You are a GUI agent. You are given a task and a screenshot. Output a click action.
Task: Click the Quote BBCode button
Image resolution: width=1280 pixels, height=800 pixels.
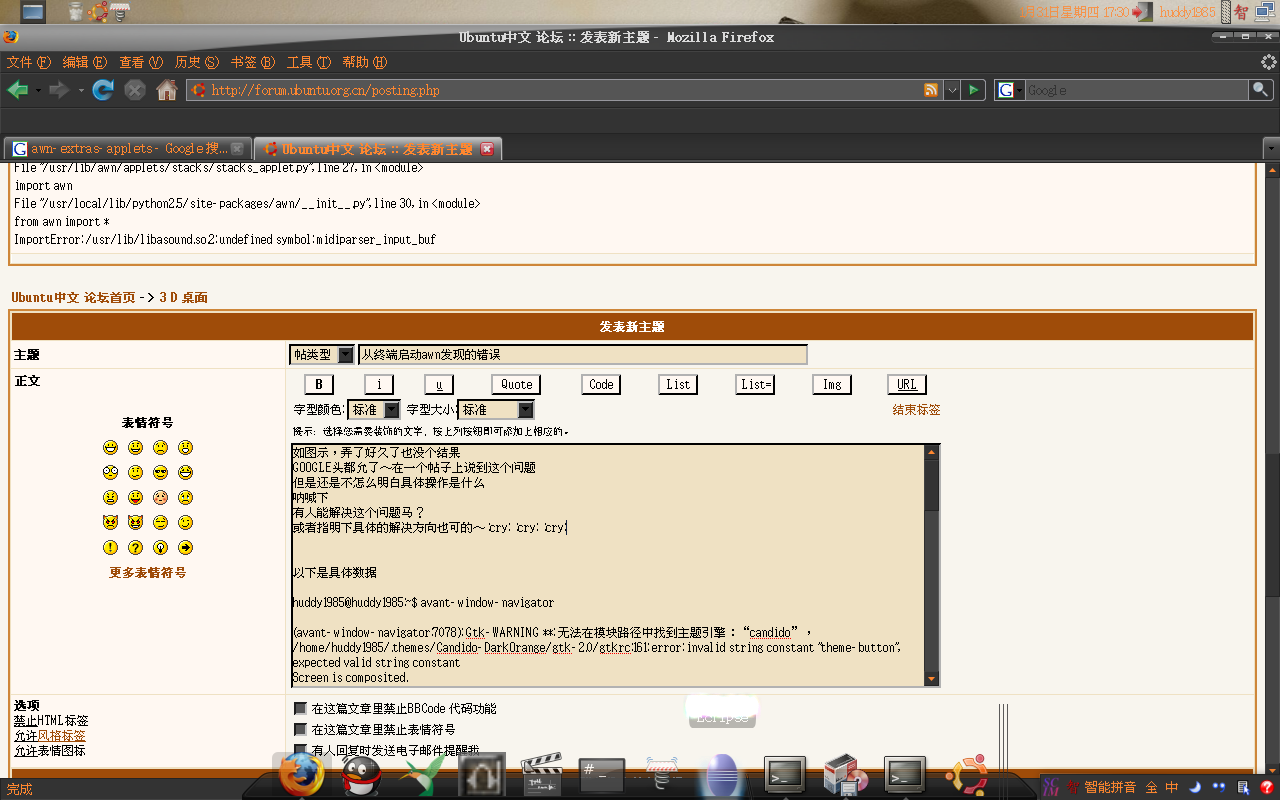coord(516,384)
